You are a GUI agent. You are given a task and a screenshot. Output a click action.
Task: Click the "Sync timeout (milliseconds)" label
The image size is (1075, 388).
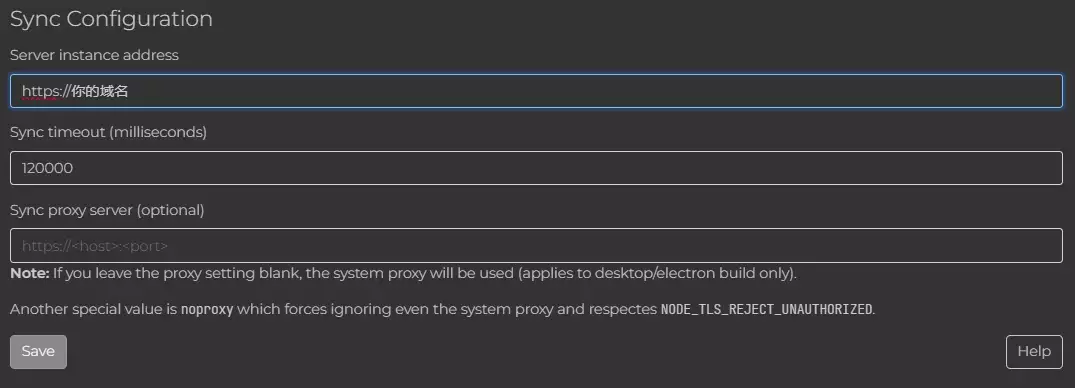(108, 133)
